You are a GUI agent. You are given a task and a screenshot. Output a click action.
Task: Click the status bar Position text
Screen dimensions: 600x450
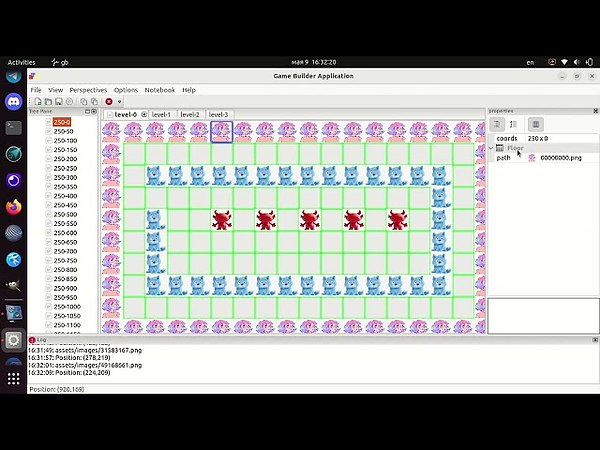tap(57, 389)
